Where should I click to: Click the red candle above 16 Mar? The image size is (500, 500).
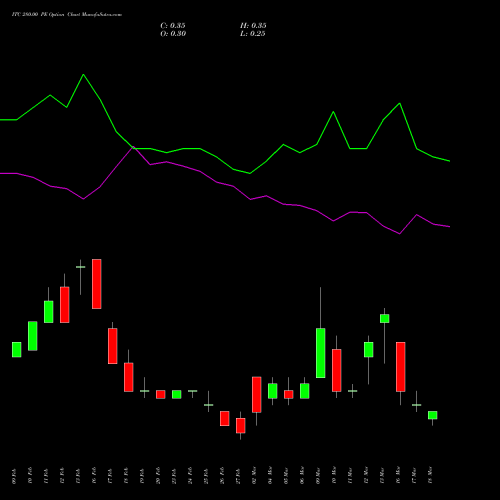pyautogui.click(x=401, y=367)
